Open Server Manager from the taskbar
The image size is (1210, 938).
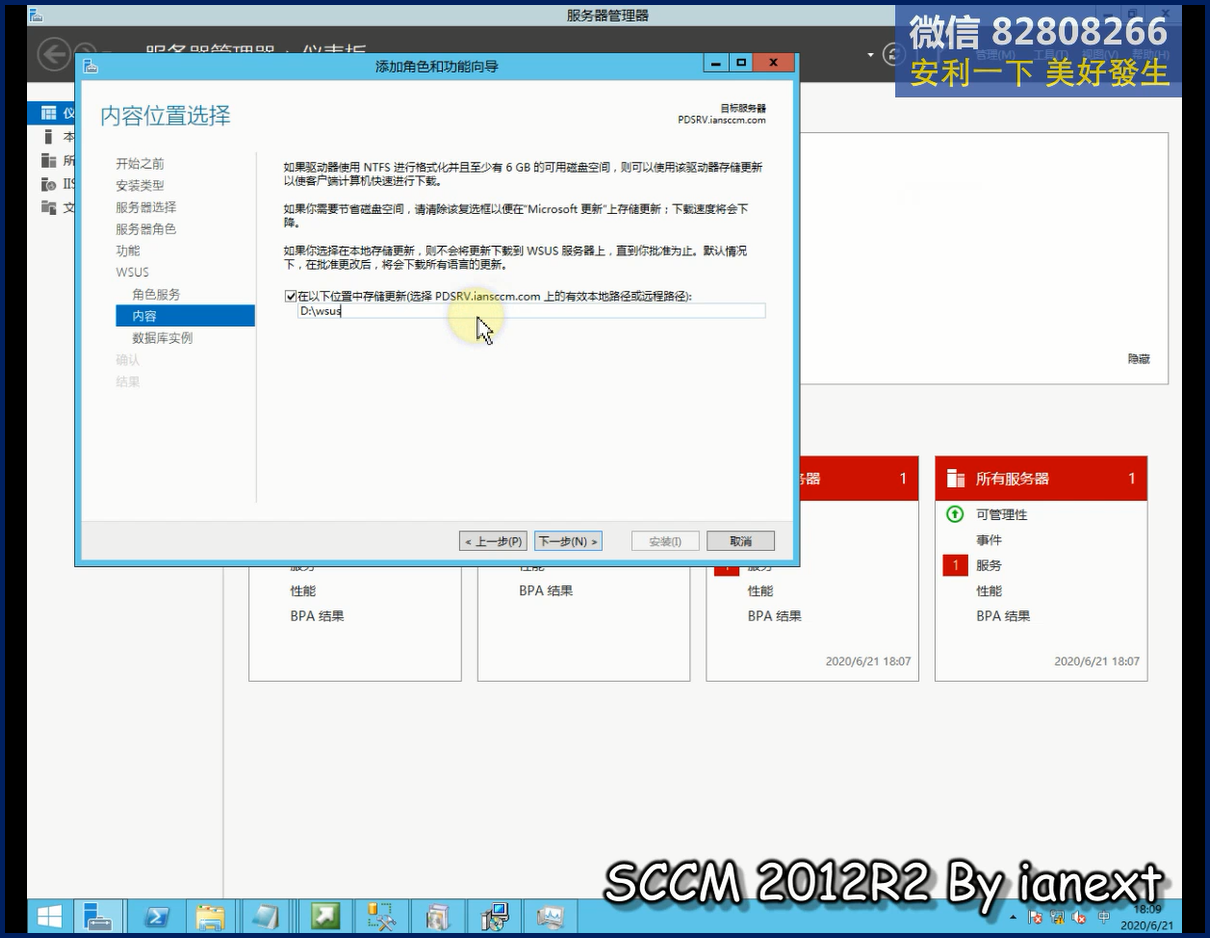point(99,916)
